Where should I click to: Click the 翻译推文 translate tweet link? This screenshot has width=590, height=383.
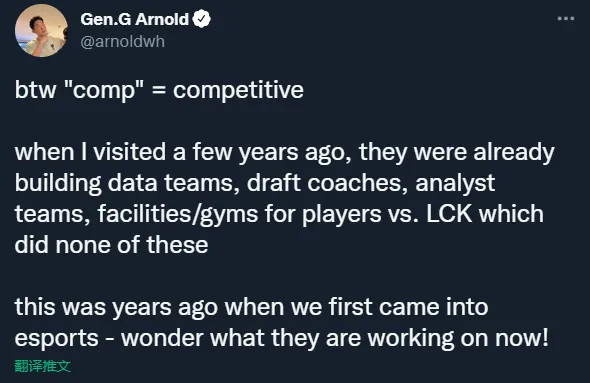(x=43, y=366)
